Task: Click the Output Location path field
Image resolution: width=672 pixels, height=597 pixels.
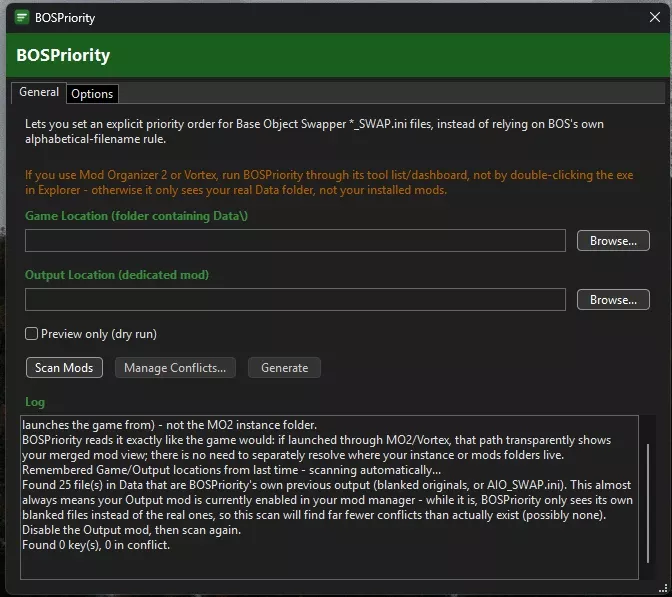Action: [295, 300]
